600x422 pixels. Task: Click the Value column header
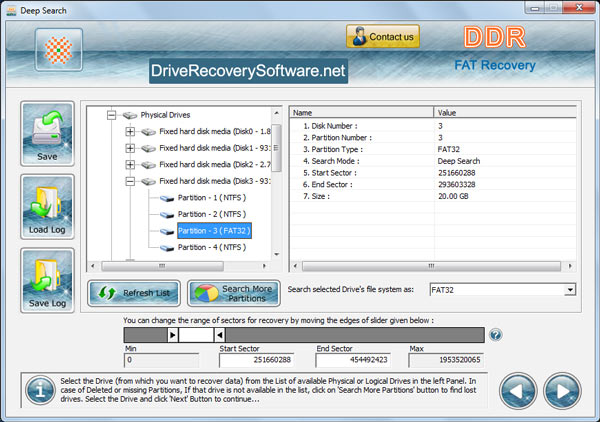[x=505, y=112]
